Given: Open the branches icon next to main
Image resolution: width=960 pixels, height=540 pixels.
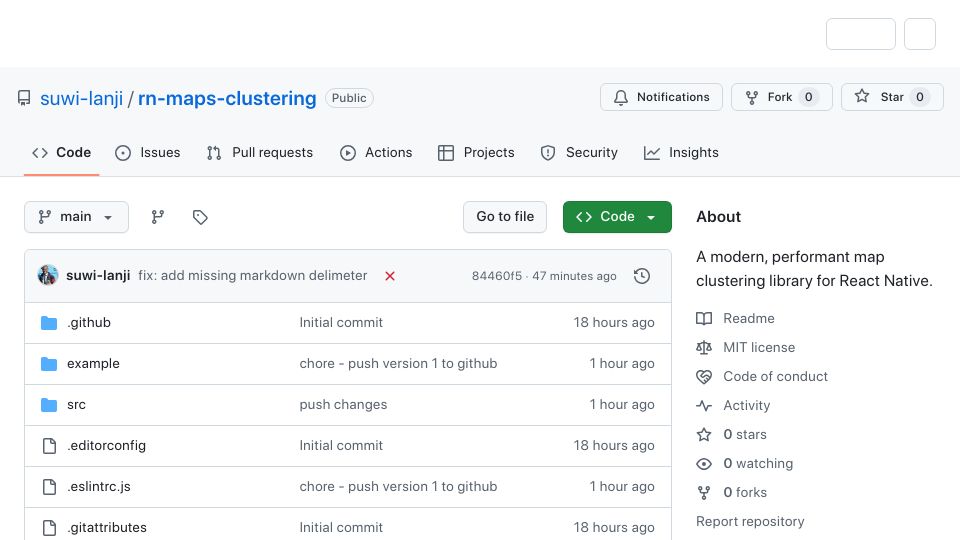Looking at the screenshot, I should 158,217.
